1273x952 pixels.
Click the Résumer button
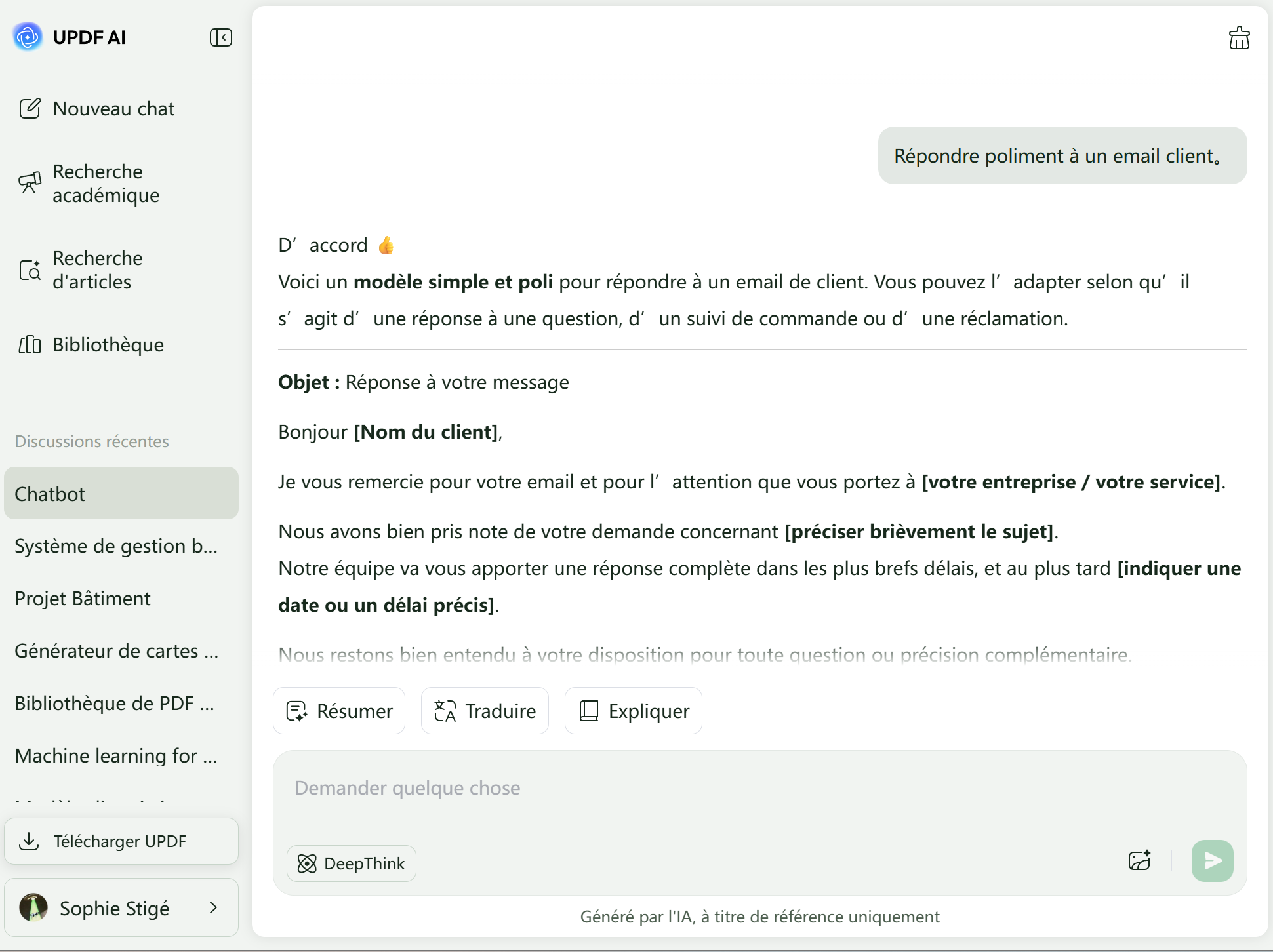click(x=339, y=711)
